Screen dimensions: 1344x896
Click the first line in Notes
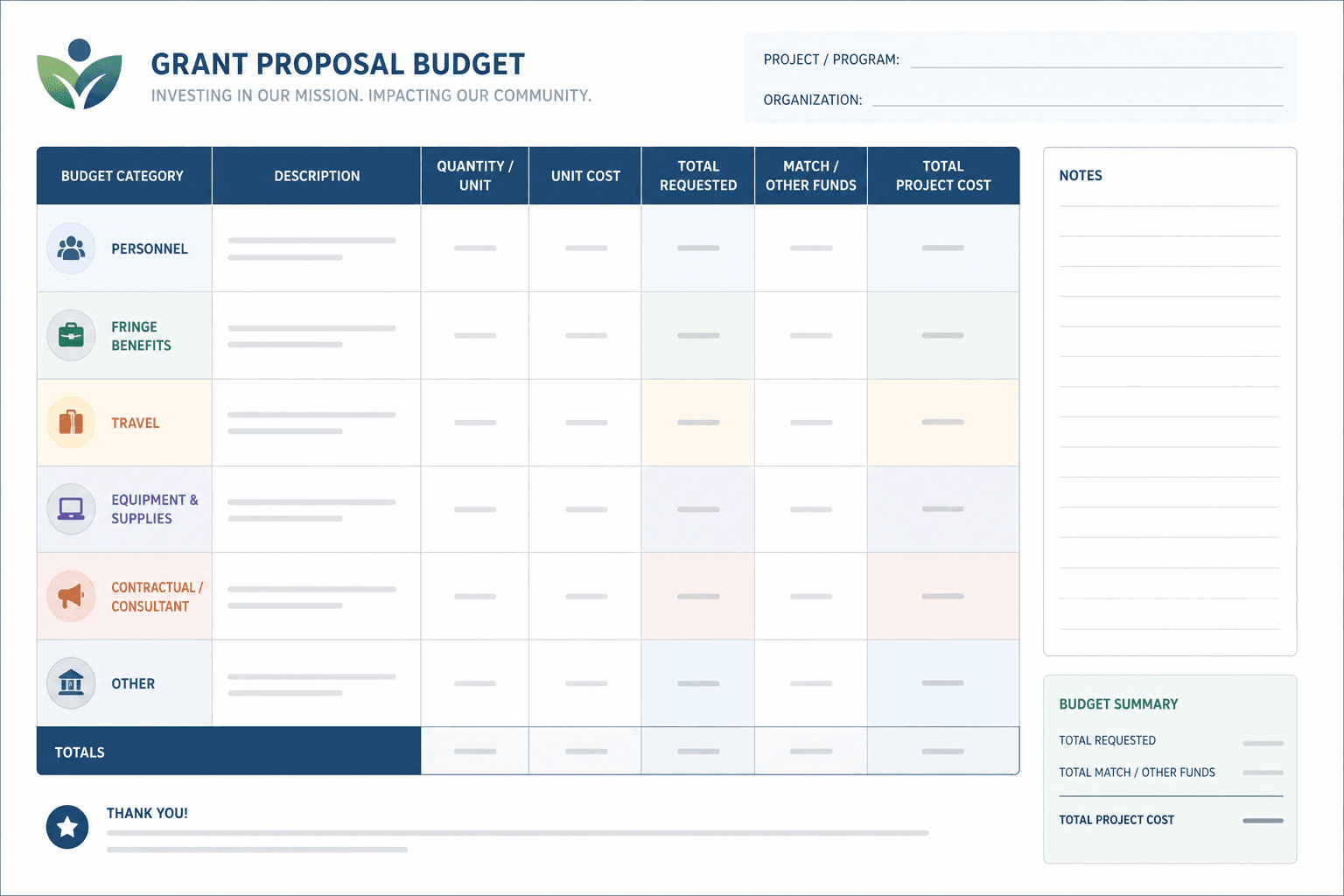(x=1169, y=206)
